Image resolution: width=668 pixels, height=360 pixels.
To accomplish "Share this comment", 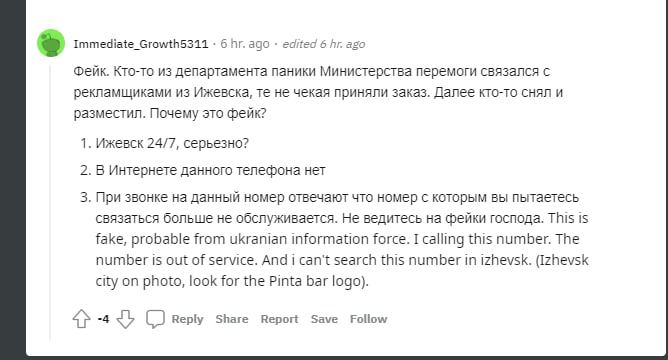I will tap(232, 319).
